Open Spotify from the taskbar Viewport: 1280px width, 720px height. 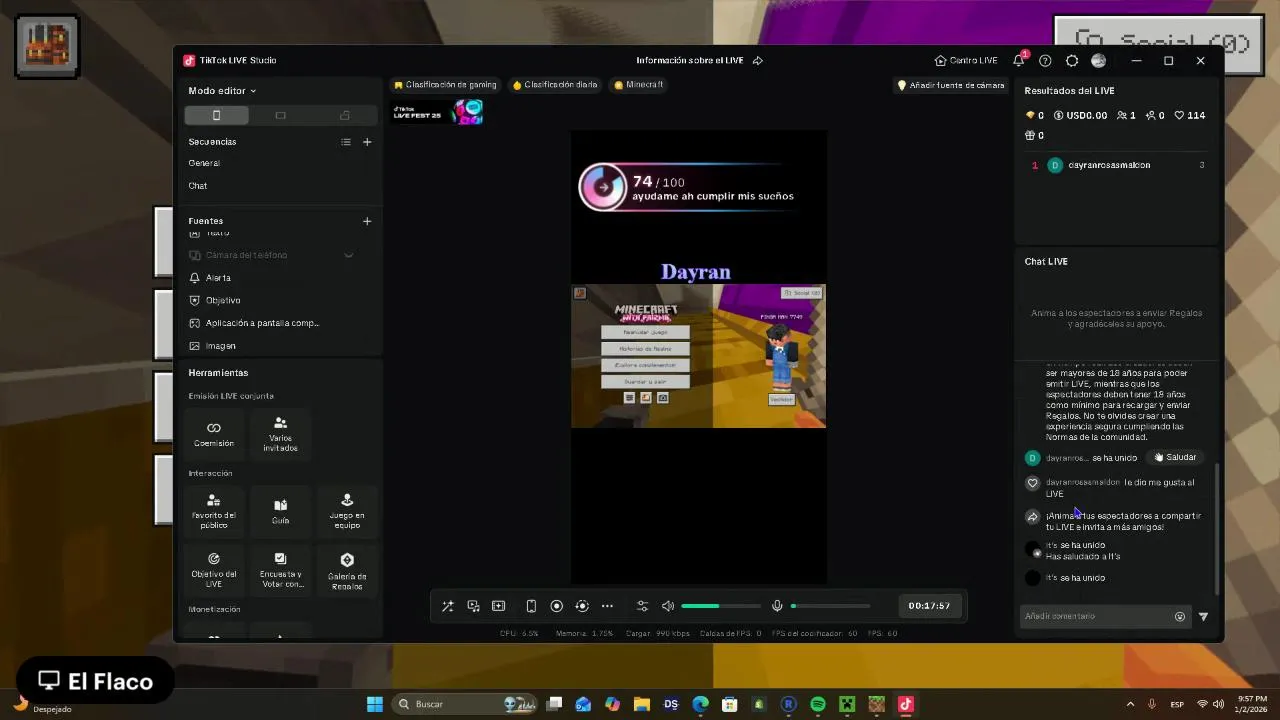(817, 704)
